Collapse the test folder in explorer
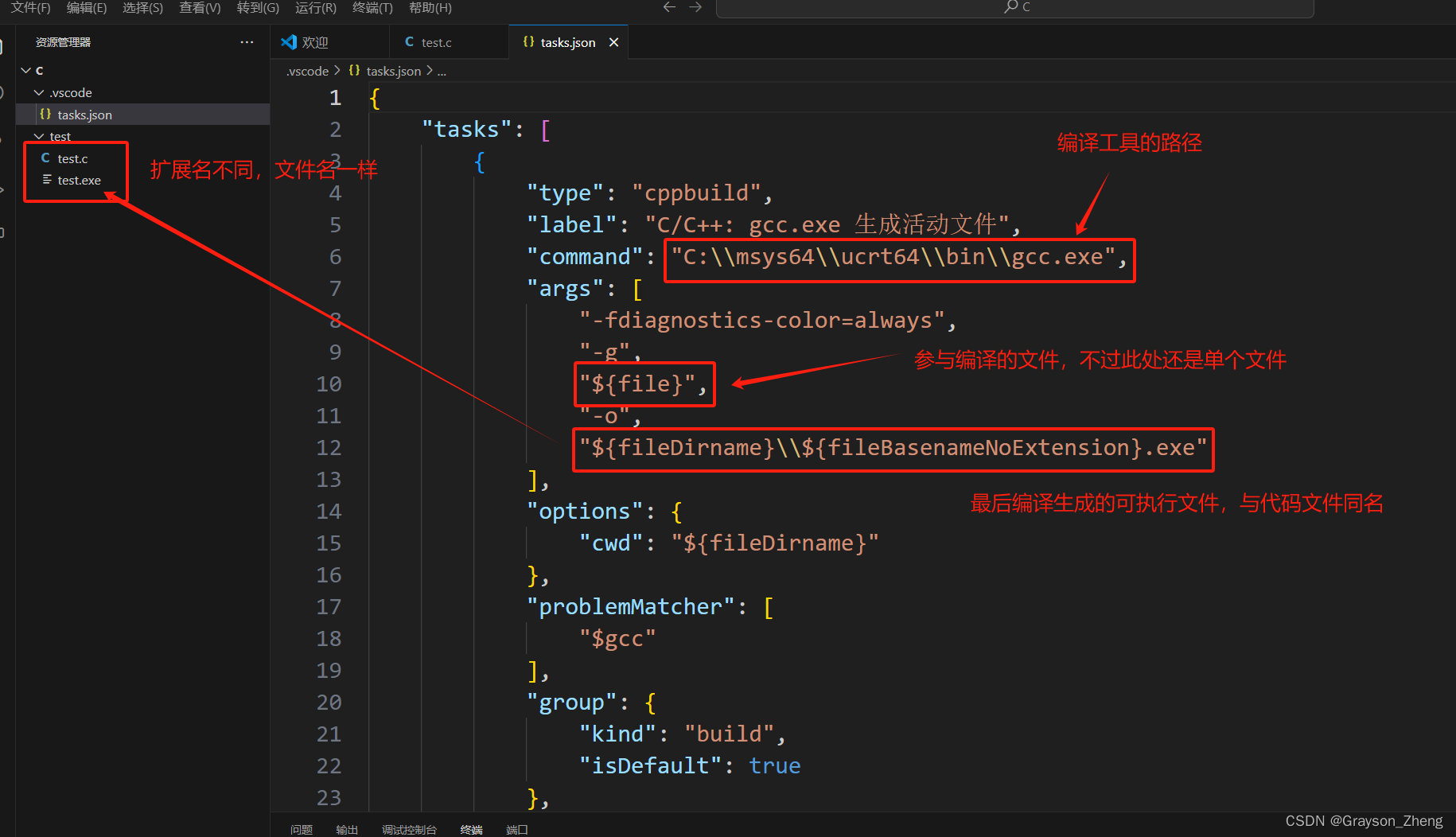1456x837 pixels. tap(39, 137)
